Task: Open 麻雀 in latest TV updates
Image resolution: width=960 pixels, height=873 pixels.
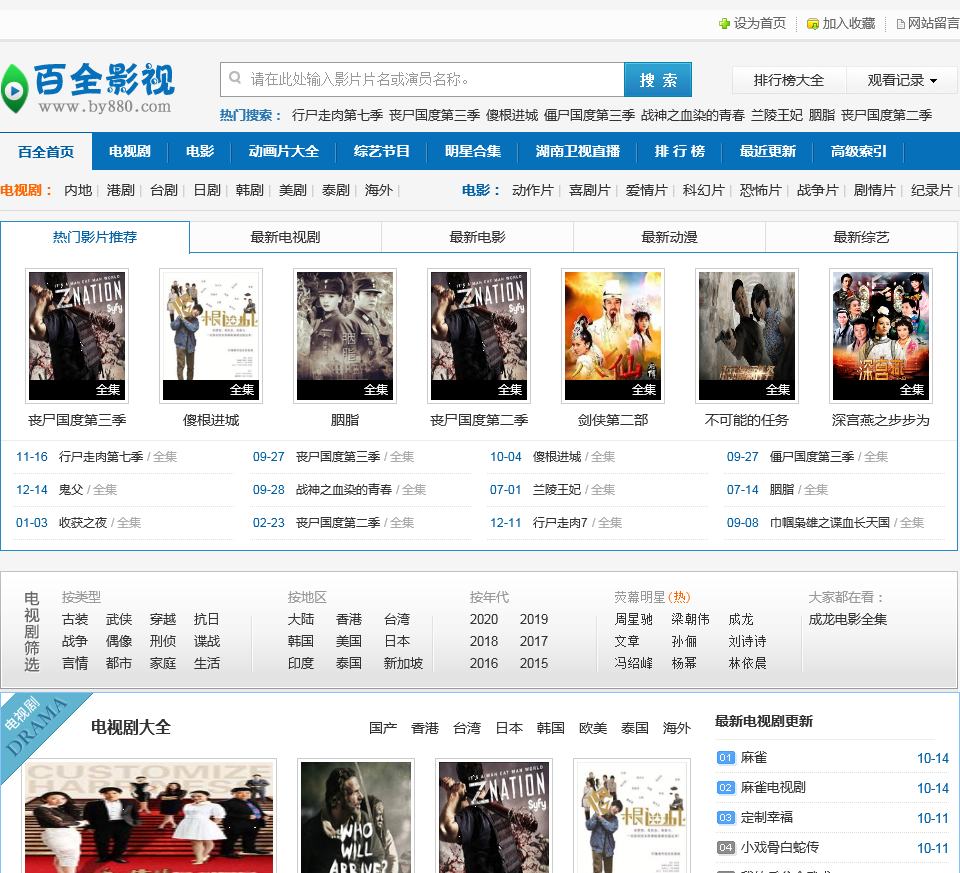Action: 754,758
